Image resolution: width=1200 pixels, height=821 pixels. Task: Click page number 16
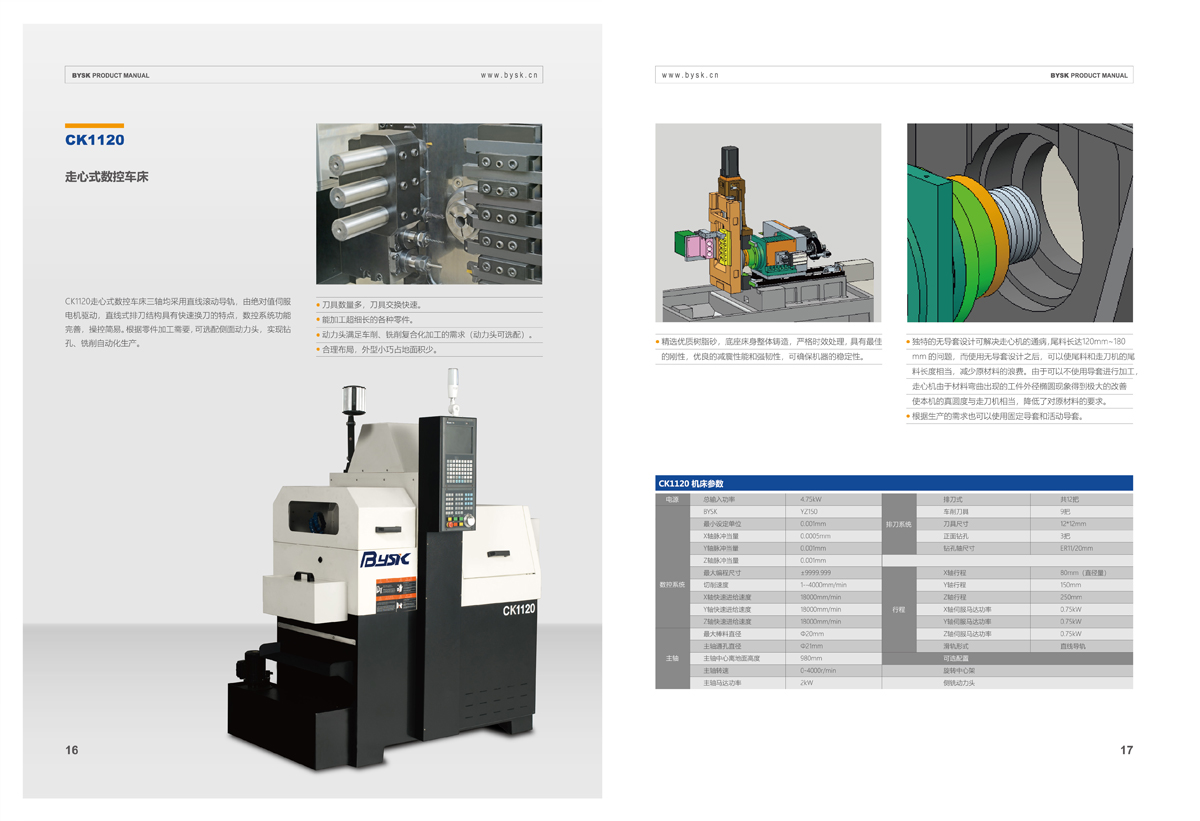[72, 750]
